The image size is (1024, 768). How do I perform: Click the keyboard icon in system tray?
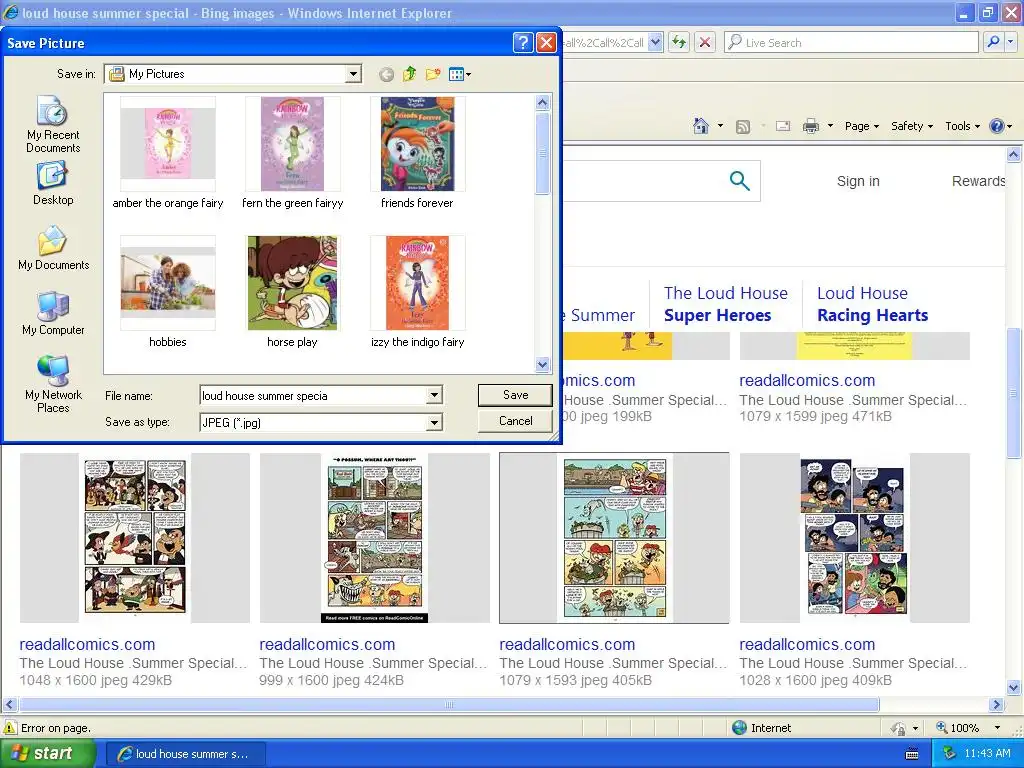[912, 754]
